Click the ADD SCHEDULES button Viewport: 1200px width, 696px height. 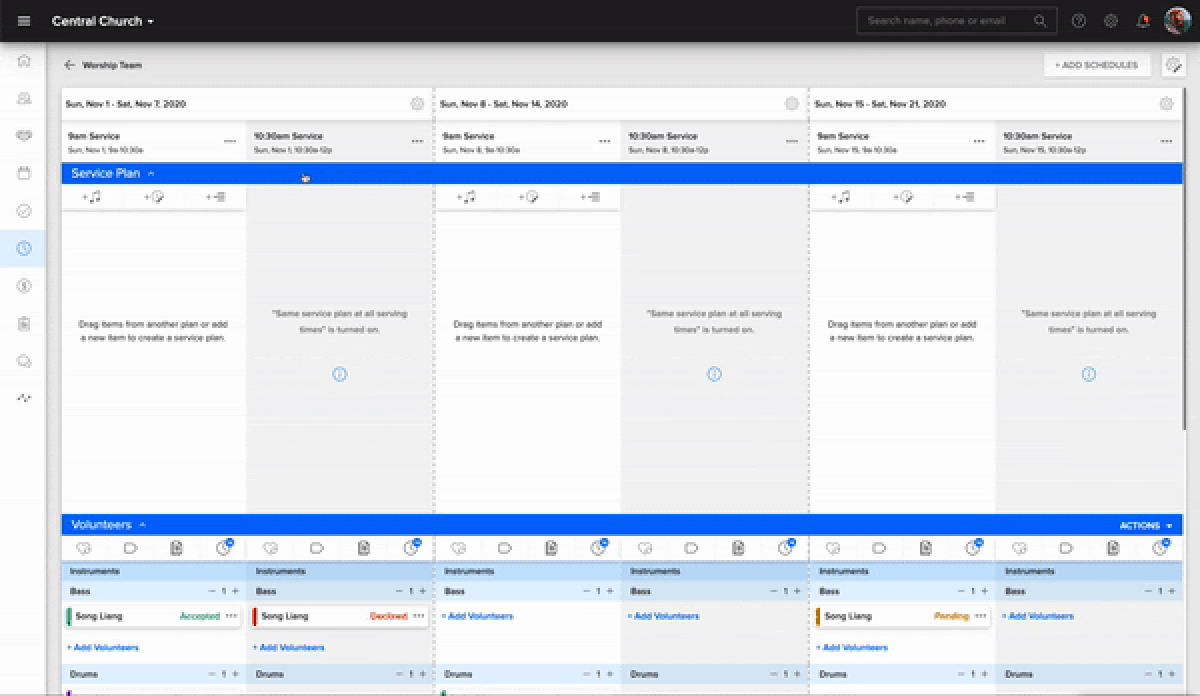(1097, 64)
